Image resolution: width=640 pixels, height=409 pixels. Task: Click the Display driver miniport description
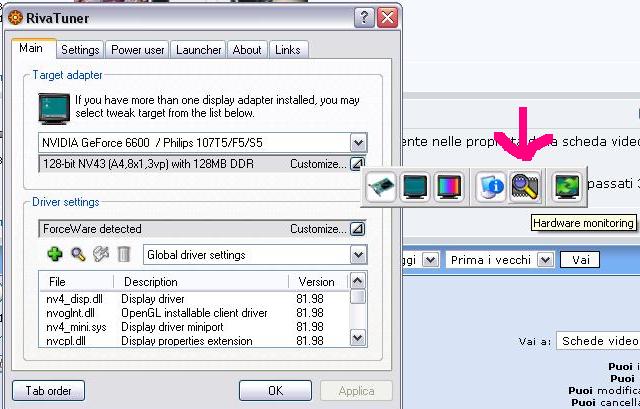point(172,327)
